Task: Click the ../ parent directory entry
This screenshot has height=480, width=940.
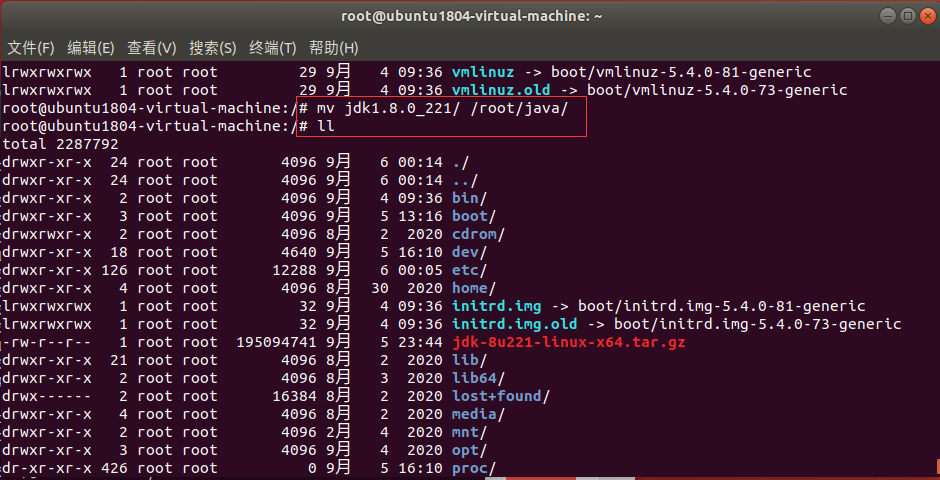Action: coord(465,180)
